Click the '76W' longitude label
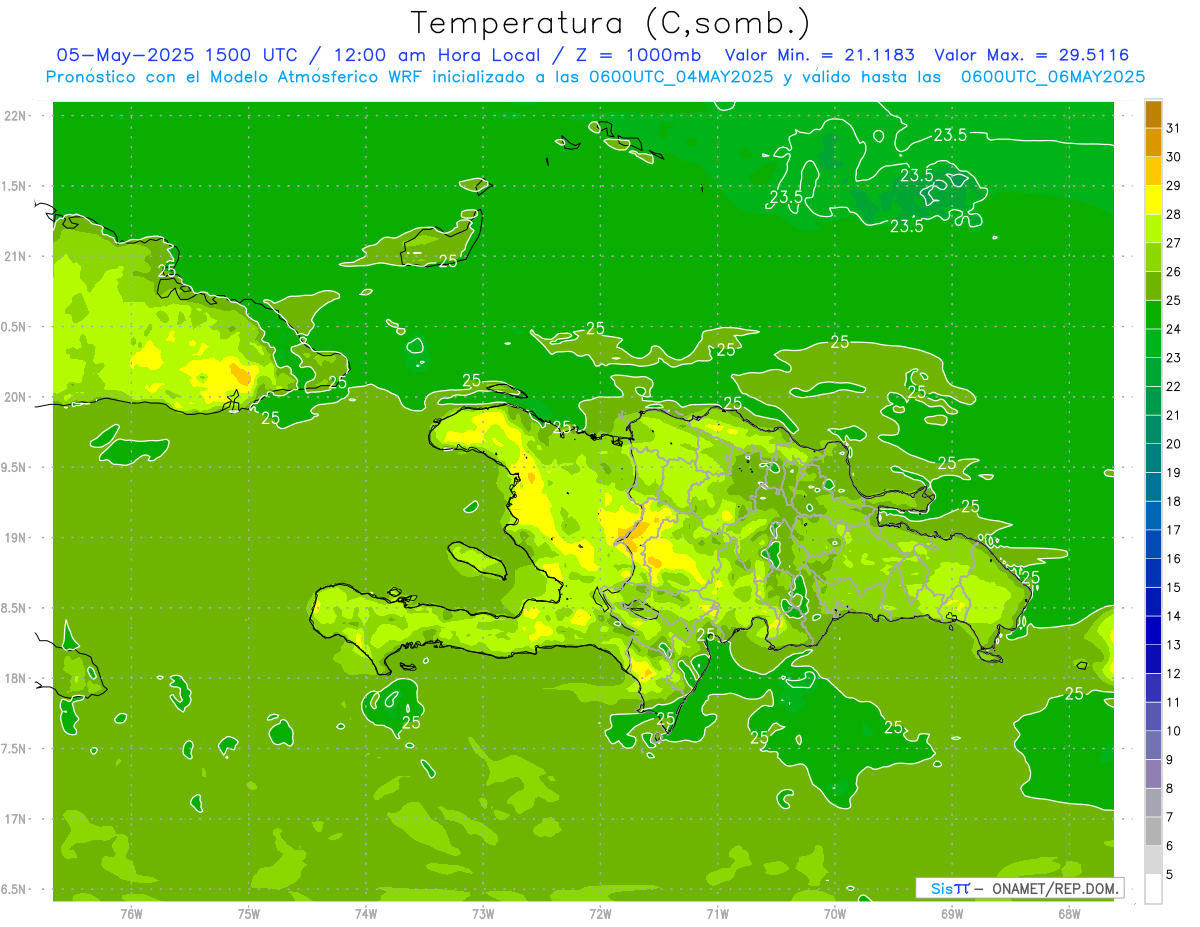The width and height of the screenshot is (1200, 927). [131, 913]
